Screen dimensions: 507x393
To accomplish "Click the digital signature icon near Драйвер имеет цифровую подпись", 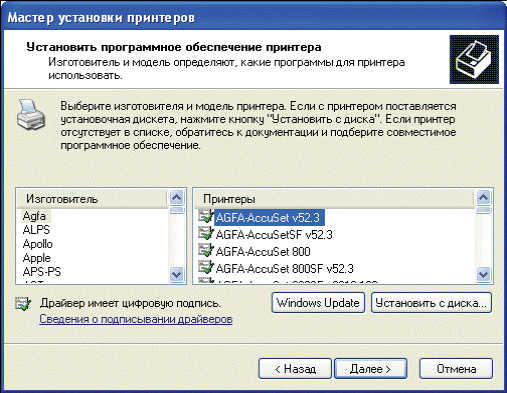I will 23,304.
